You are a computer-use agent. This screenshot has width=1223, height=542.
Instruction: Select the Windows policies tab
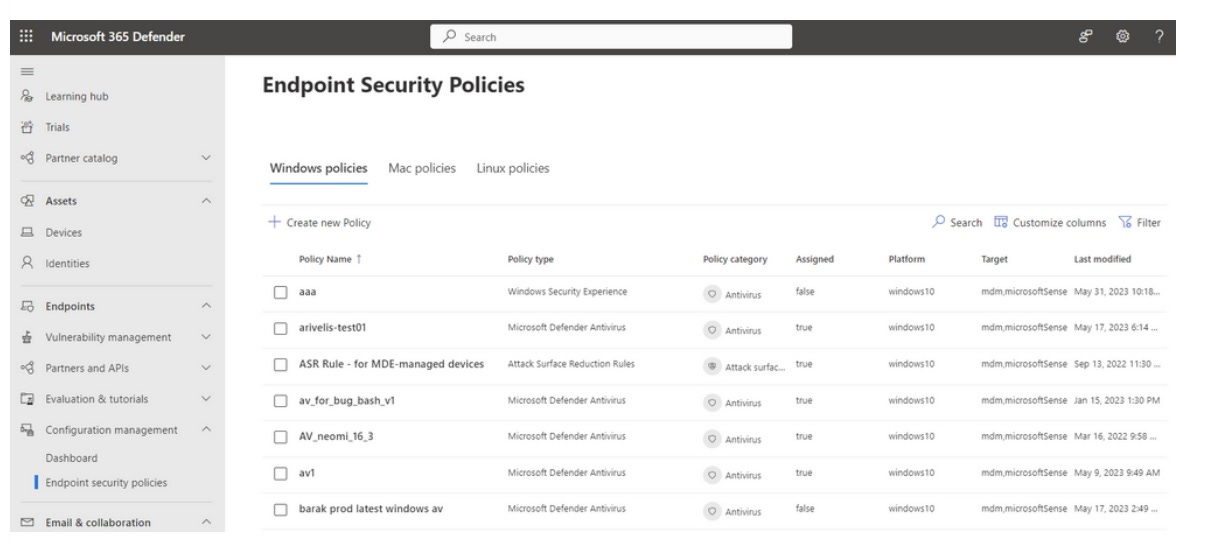click(x=318, y=168)
